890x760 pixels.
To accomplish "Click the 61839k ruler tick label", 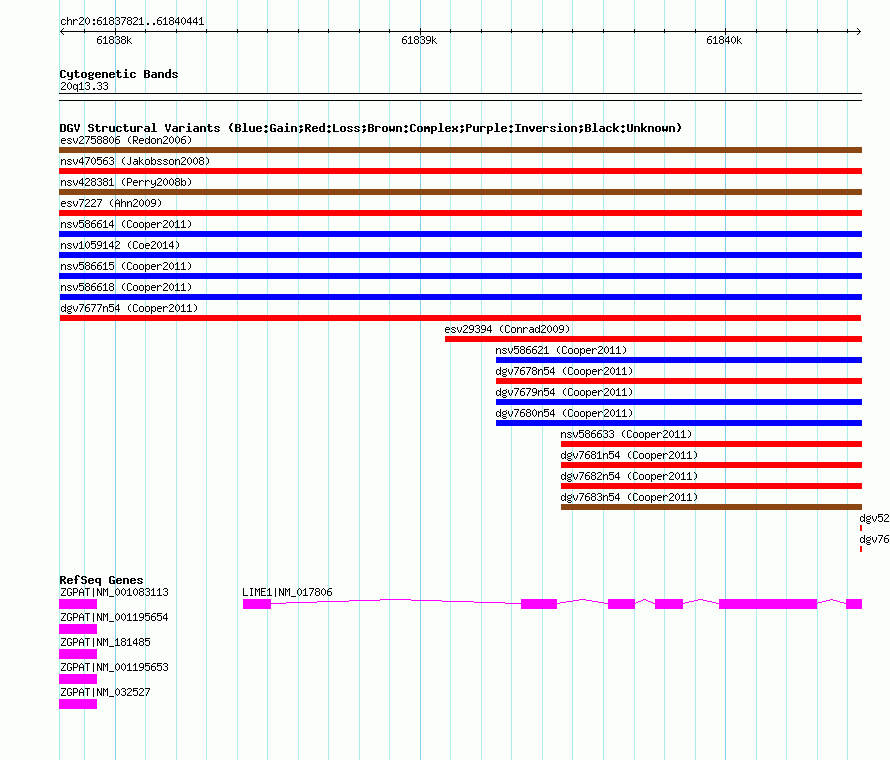I will [x=419, y=40].
